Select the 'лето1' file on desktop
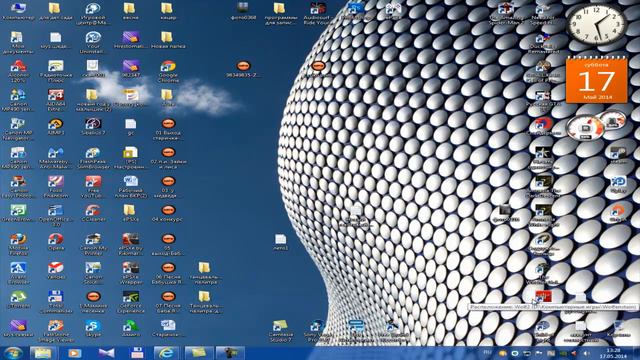 coord(280,242)
